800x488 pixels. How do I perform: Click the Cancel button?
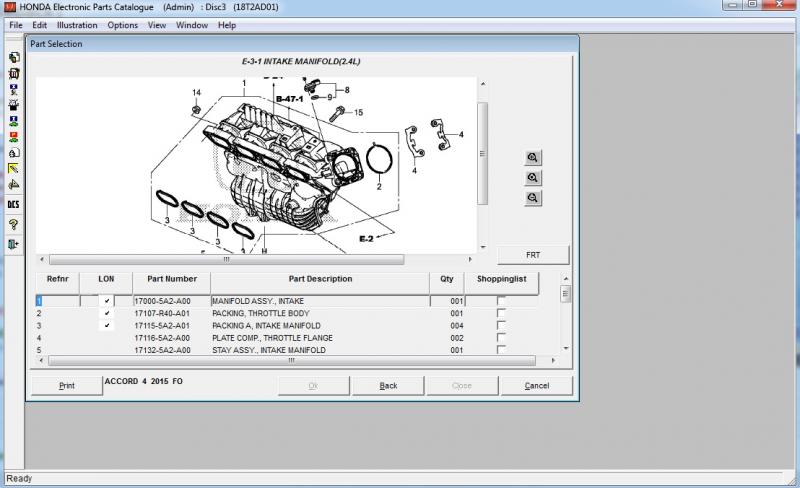click(537, 385)
